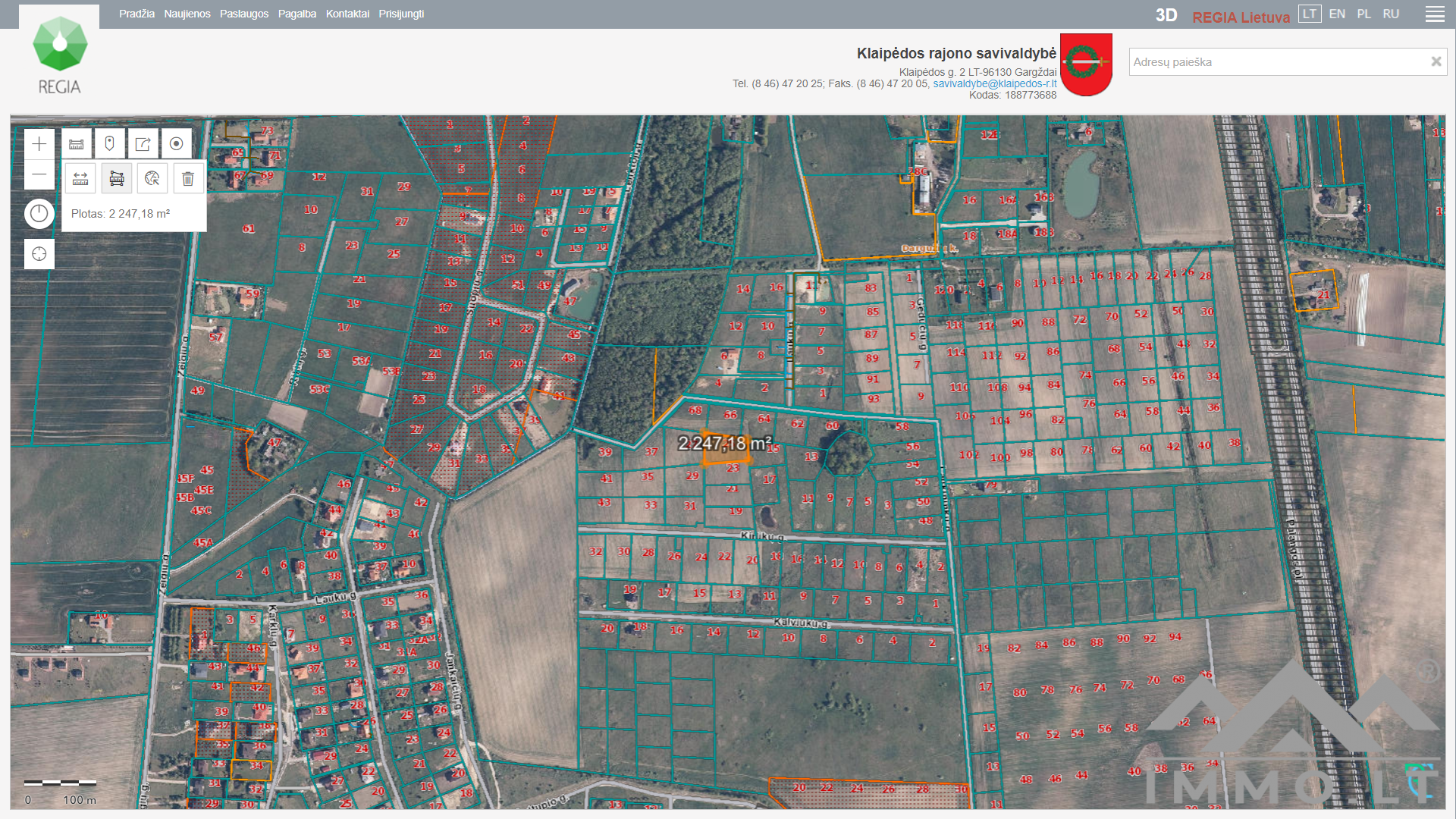Click Prisijungti to log in
This screenshot has height=819, width=1456.
pyautogui.click(x=401, y=14)
